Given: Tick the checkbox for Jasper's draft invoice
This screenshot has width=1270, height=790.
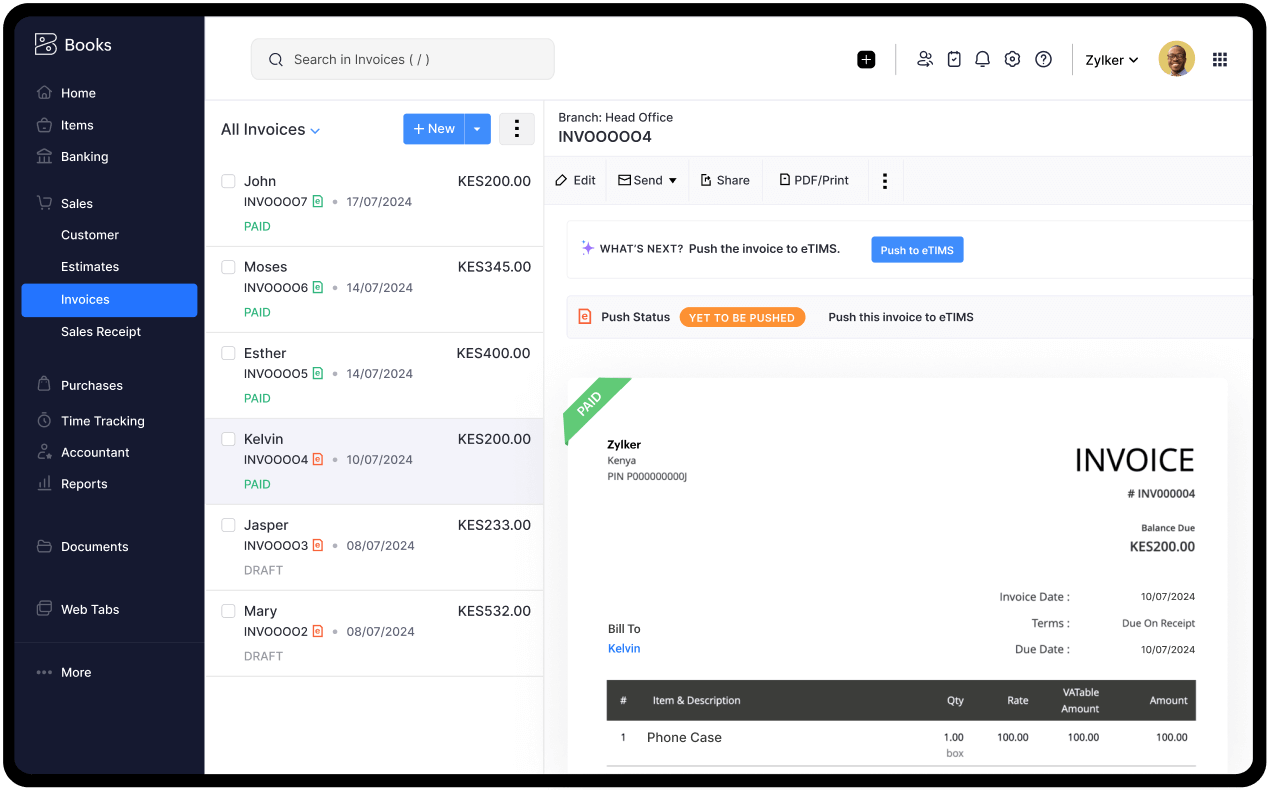Looking at the screenshot, I should click(x=228, y=524).
